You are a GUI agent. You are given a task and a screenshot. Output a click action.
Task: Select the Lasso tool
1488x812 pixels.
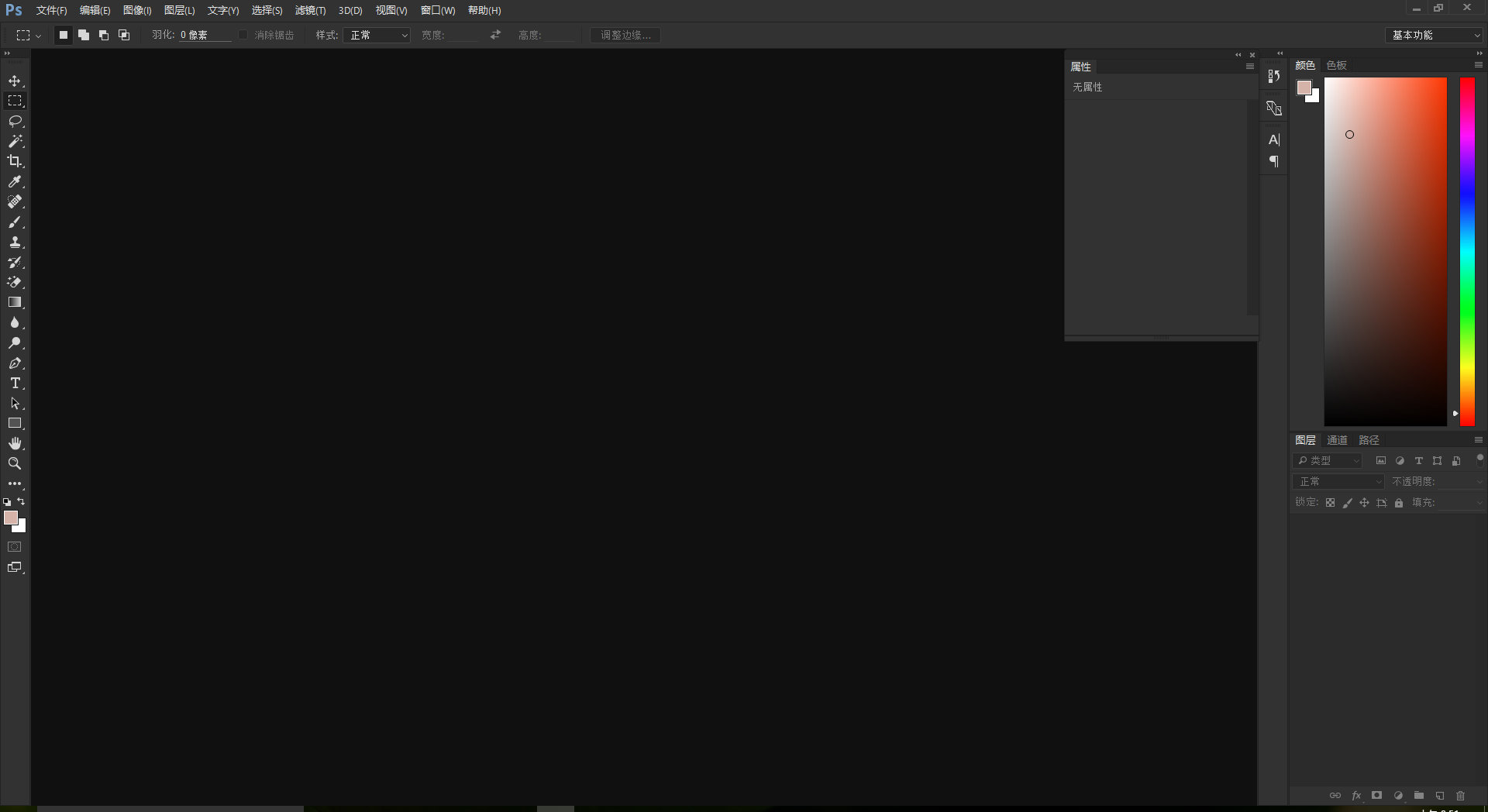15,121
